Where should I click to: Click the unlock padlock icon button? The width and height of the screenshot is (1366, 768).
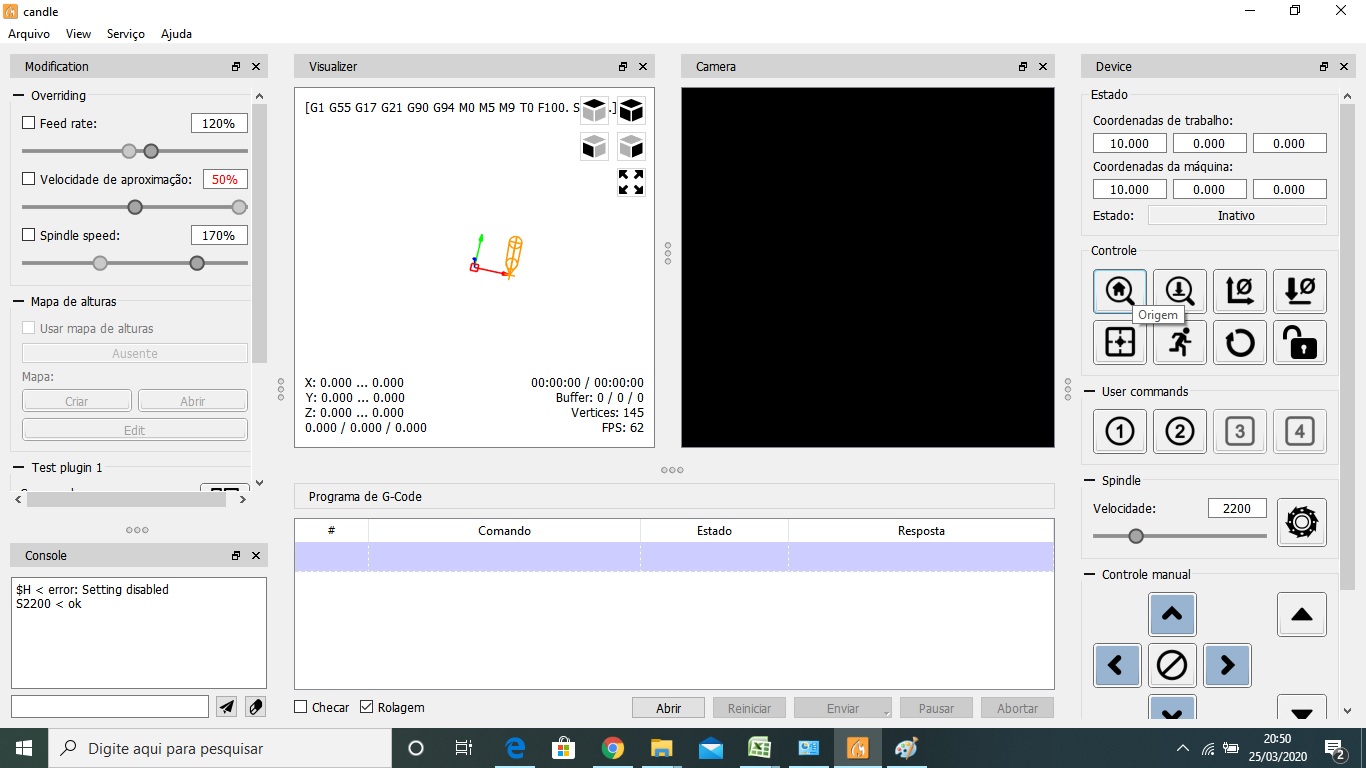coord(1300,342)
